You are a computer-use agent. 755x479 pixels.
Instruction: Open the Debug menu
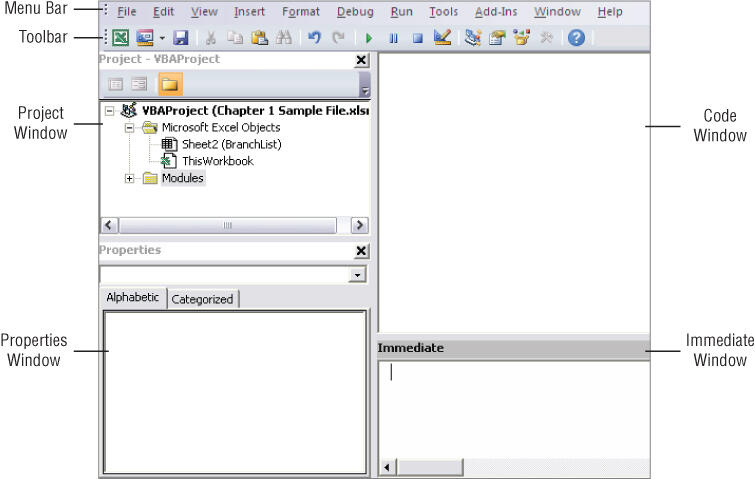[355, 12]
